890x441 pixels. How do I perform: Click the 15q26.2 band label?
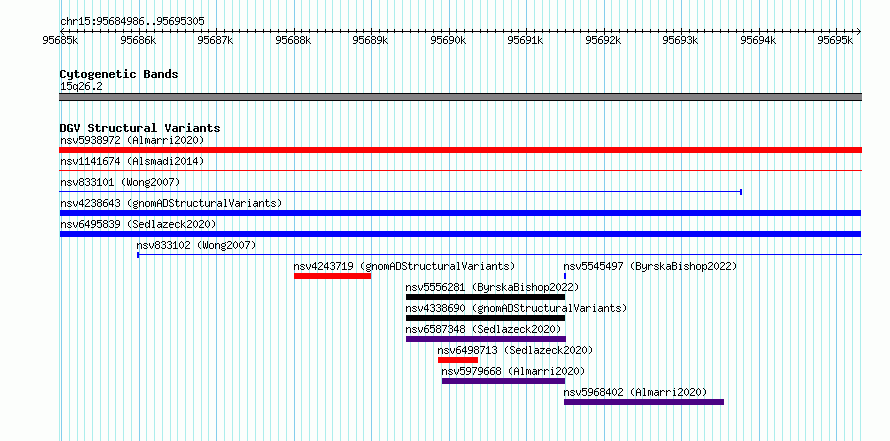pyautogui.click(x=81, y=87)
